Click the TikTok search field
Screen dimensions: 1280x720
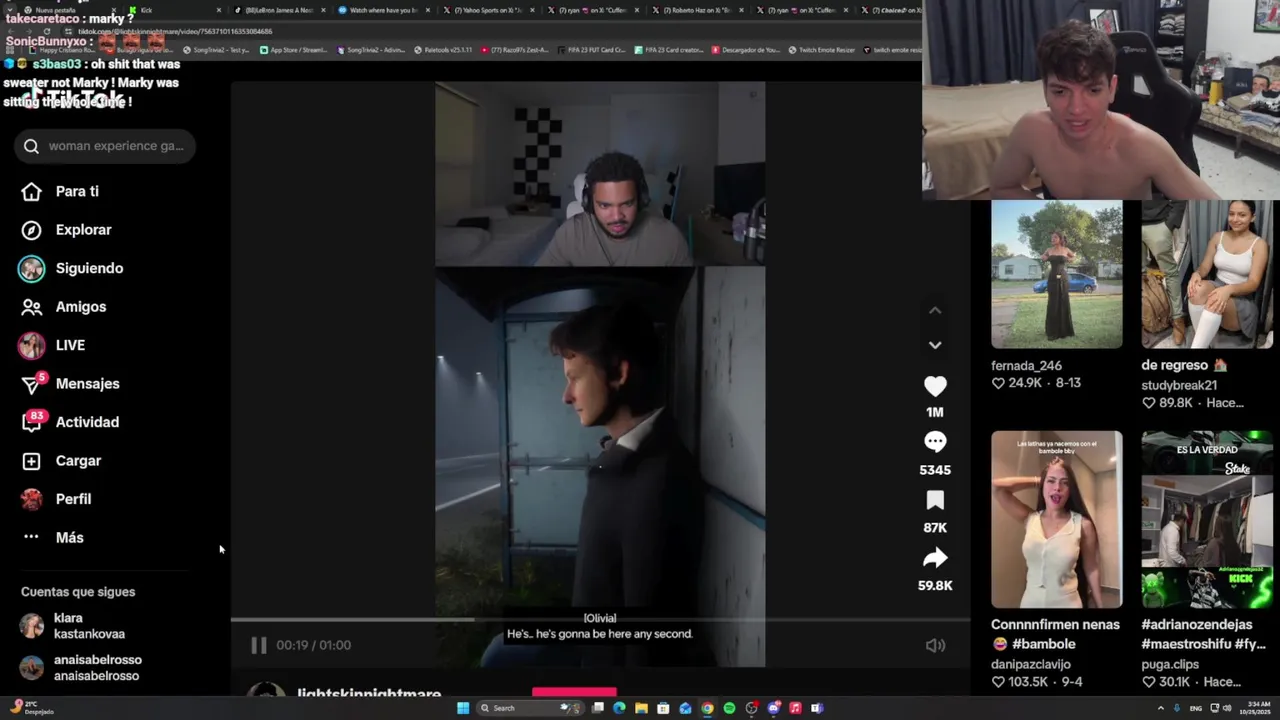pyautogui.click(x=105, y=146)
